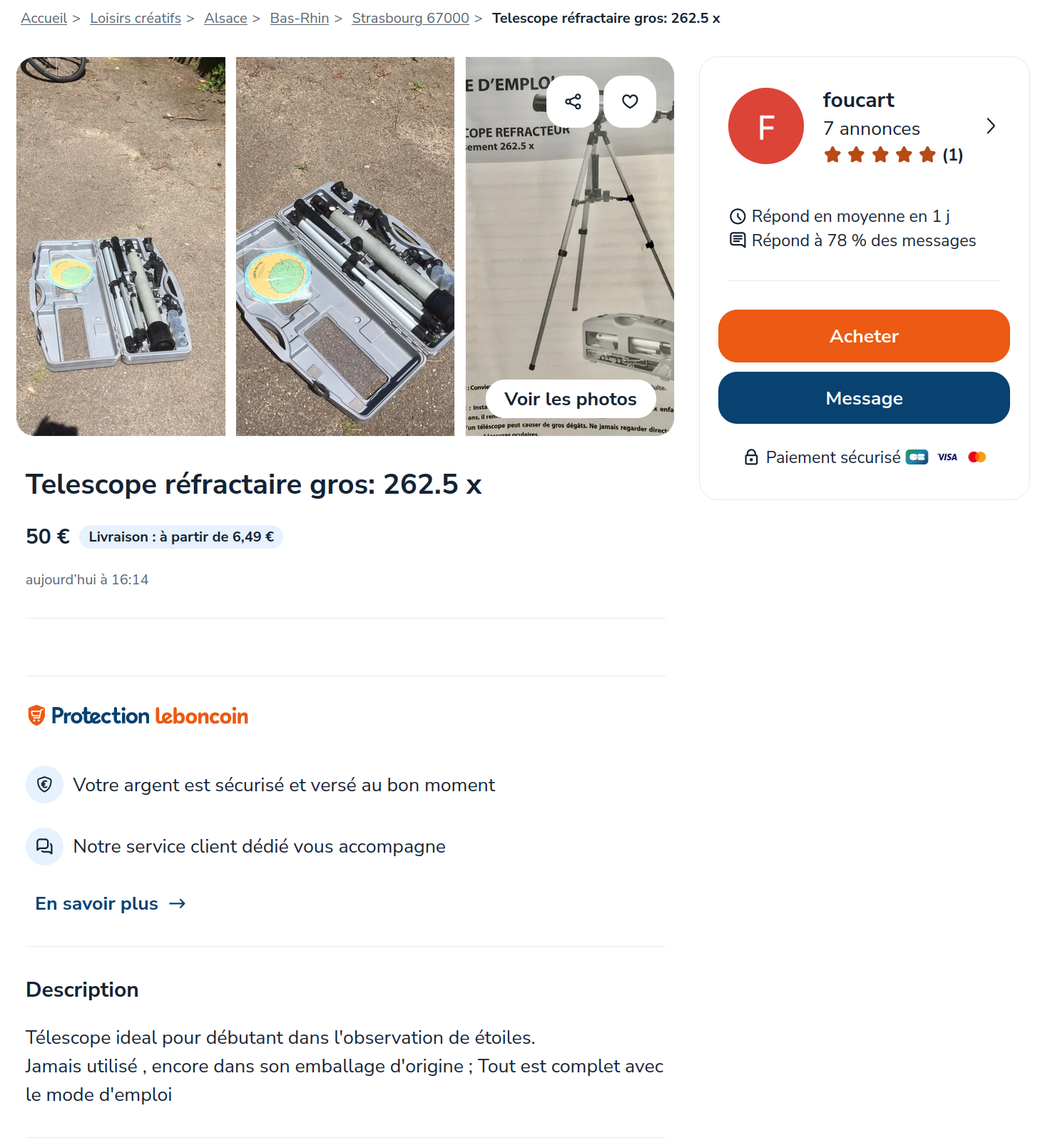Click the Protection leboncoin shield logo

[36, 715]
